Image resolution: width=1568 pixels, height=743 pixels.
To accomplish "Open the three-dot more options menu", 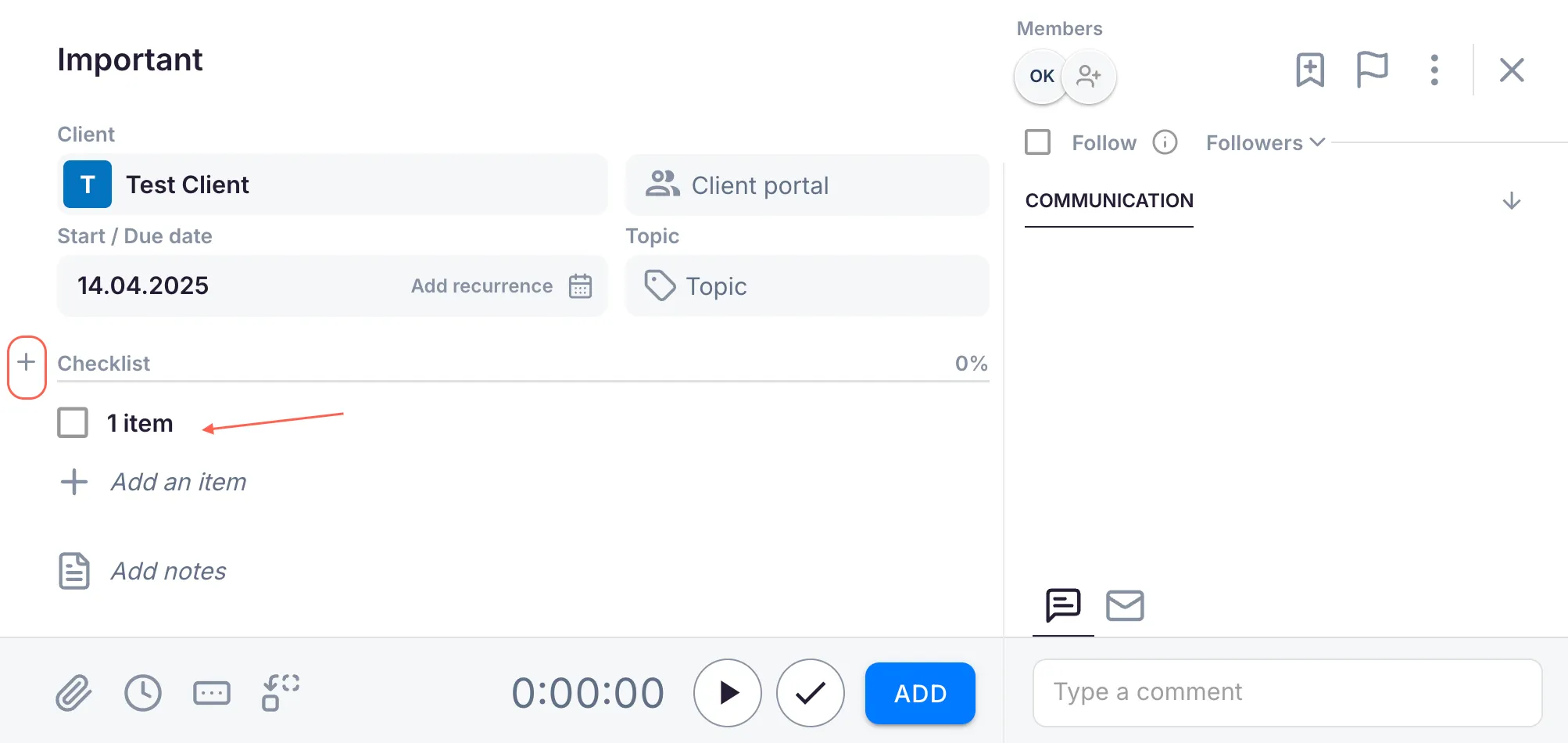I will [x=1434, y=70].
